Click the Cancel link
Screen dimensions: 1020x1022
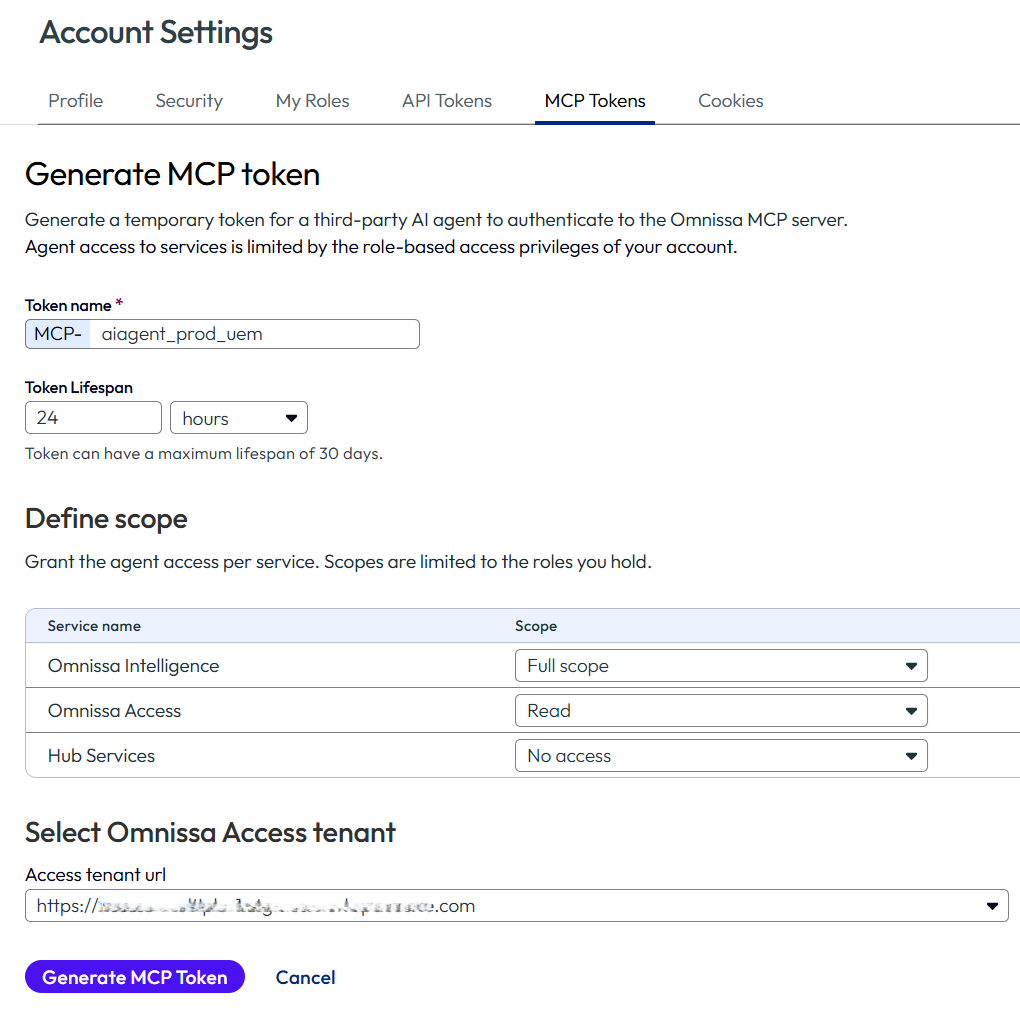point(305,977)
